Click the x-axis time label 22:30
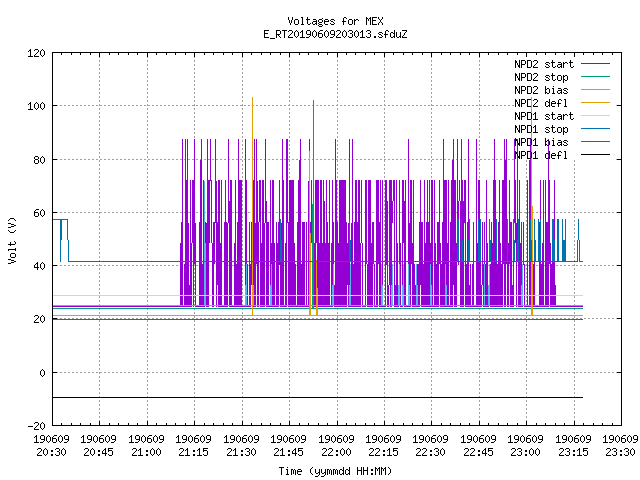 tap(431, 452)
